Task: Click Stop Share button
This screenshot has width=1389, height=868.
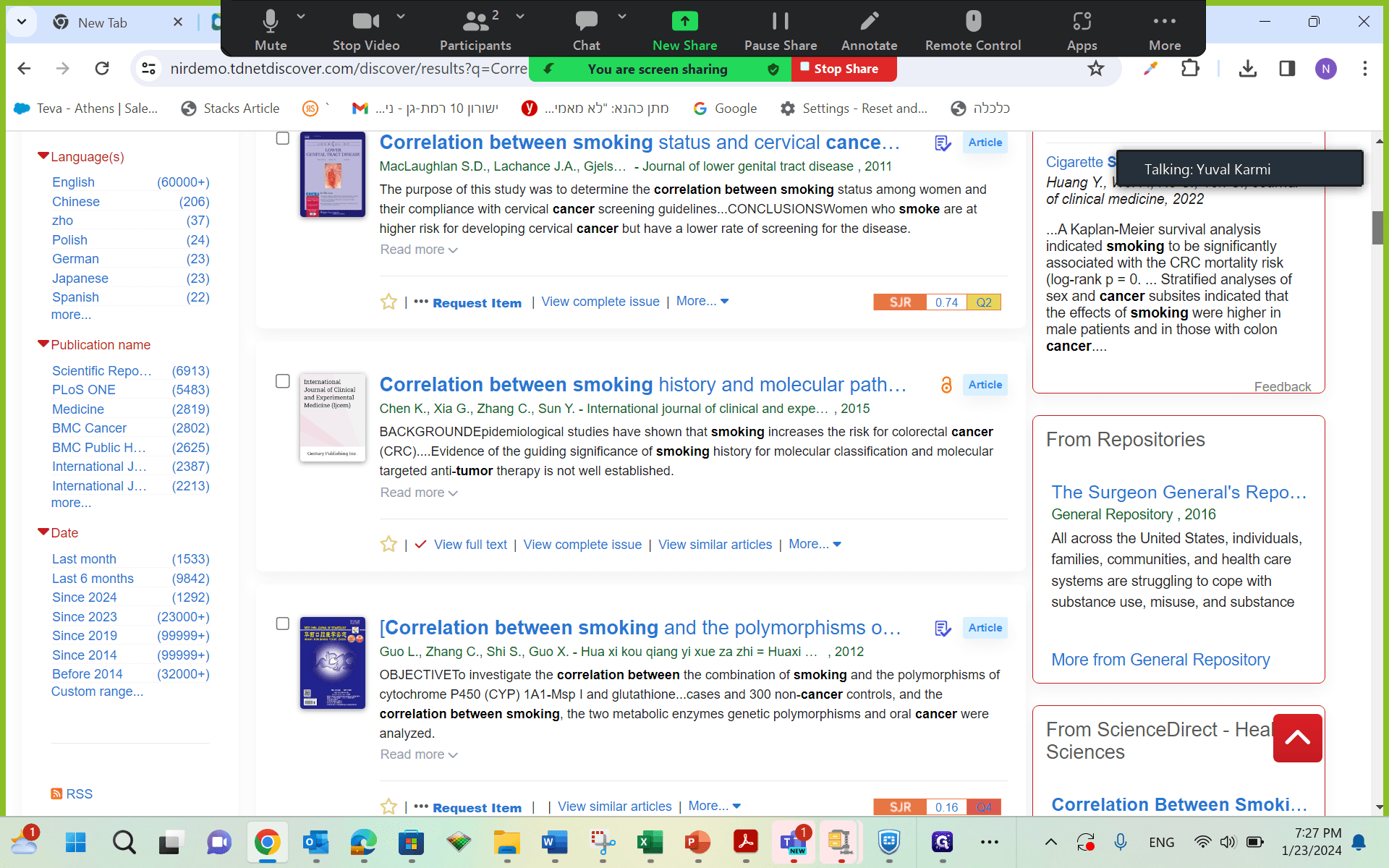Action: coord(844,69)
